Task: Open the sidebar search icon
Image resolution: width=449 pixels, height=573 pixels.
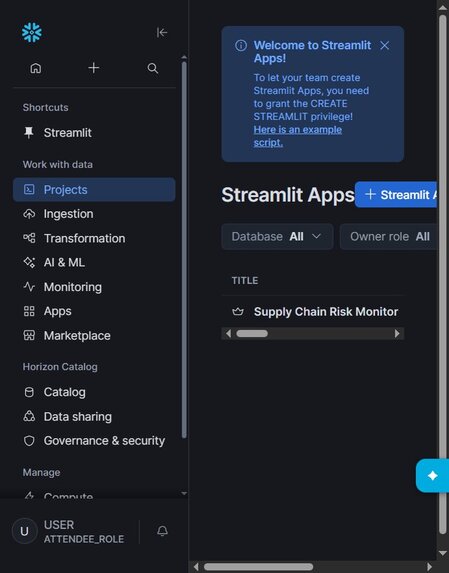Action: click(153, 68)
